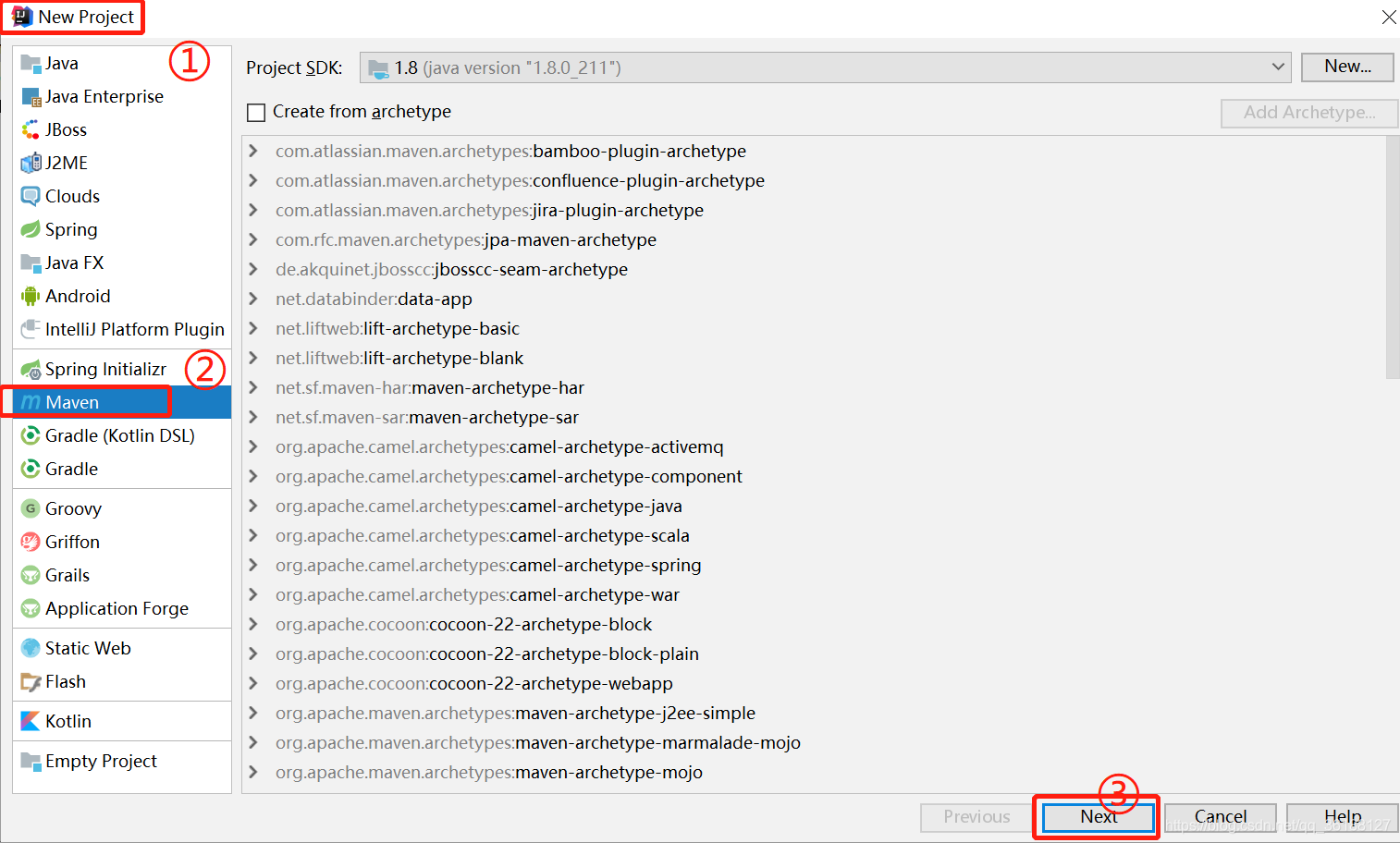Viewport: 1400px width, 843px height.
Task: Expand cocoon-22-archetype-webapp chevron
Action: coord(253,683)
